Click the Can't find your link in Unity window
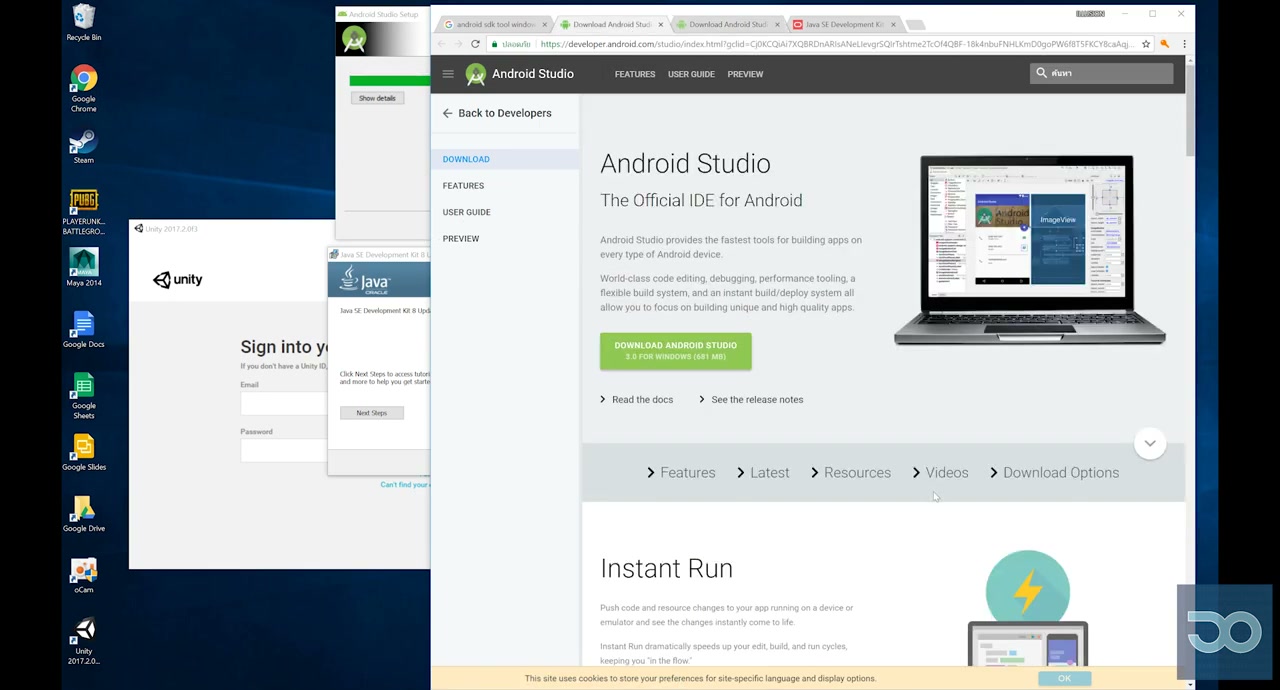The image size is (1280, 690). tap(404, 485)
